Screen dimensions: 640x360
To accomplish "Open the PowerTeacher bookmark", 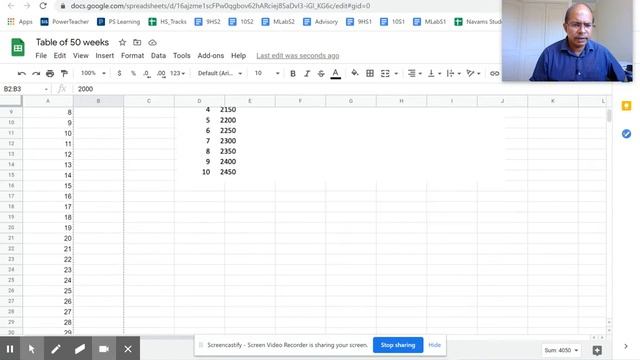I will [x=64, y=22].
